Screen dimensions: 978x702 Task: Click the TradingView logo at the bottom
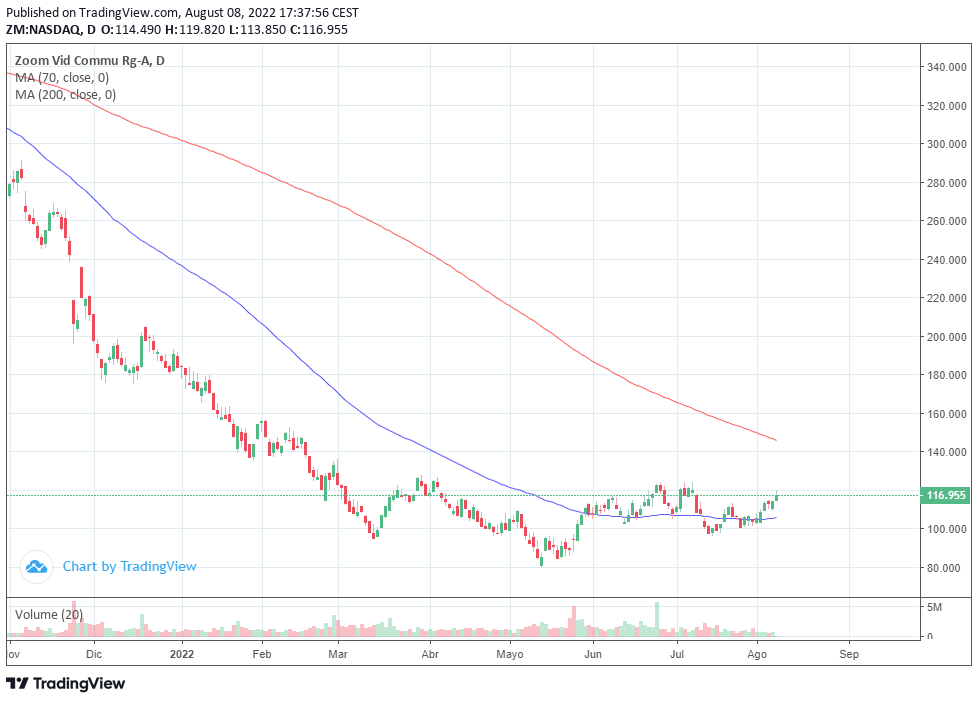click(x=65, y=683)
